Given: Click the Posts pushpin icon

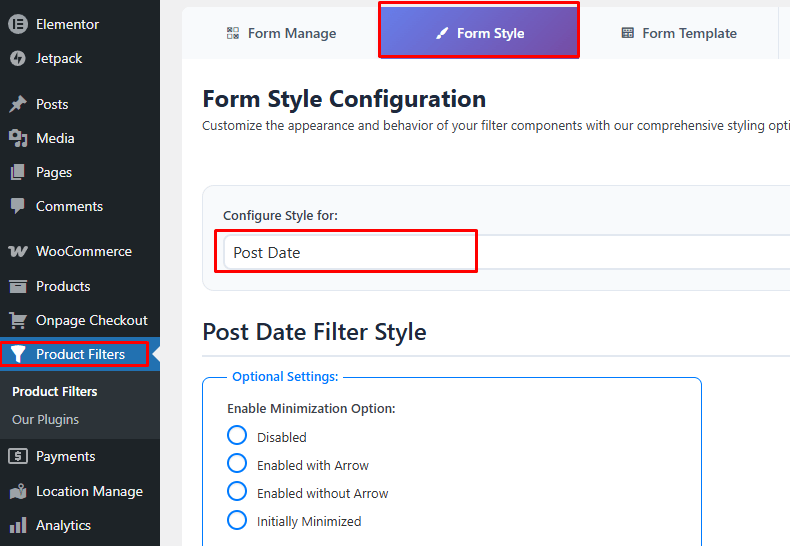Looking at the screenshot, I should pos(18,104).
